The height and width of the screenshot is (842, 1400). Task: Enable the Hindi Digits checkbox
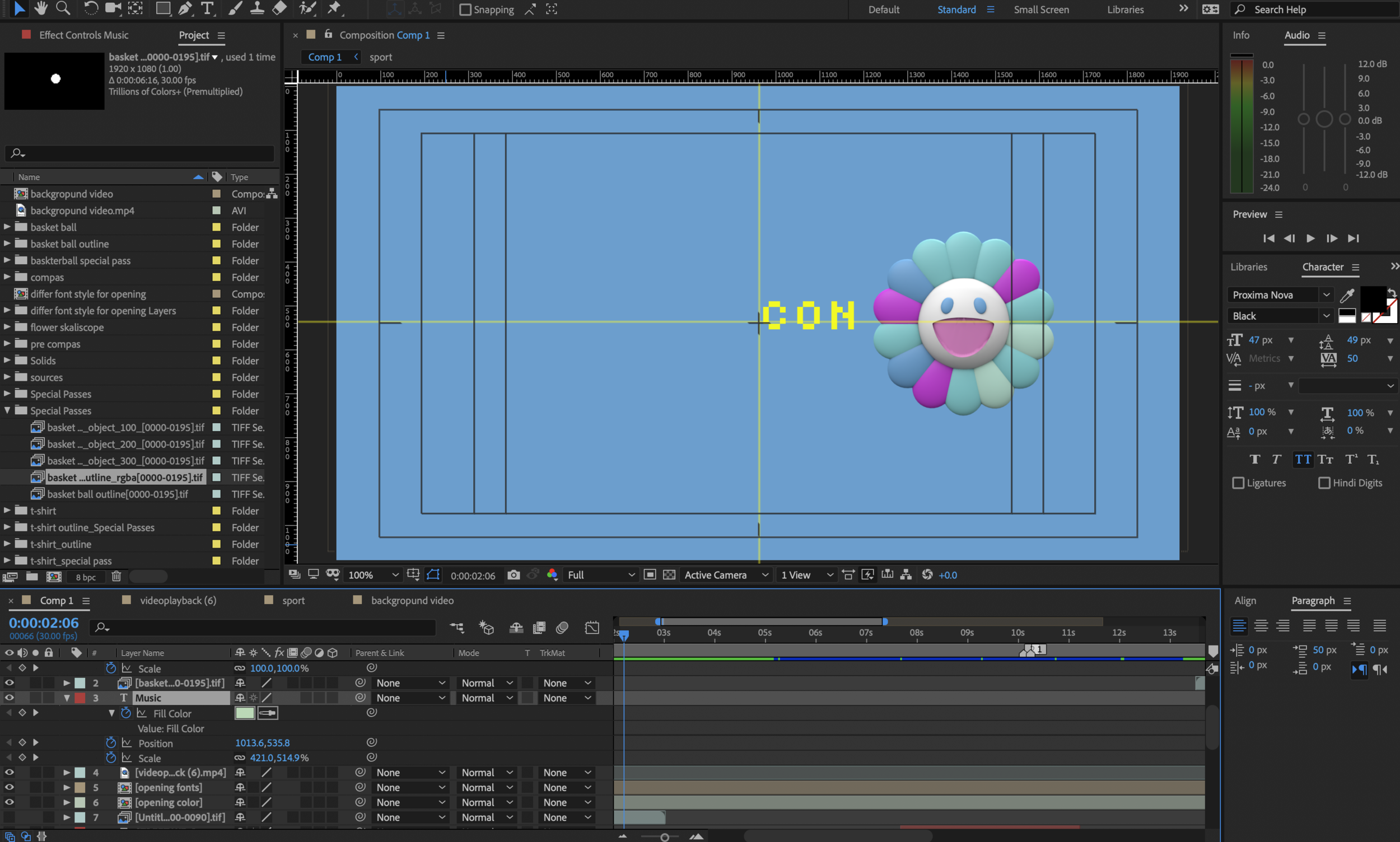(1324, 483)
